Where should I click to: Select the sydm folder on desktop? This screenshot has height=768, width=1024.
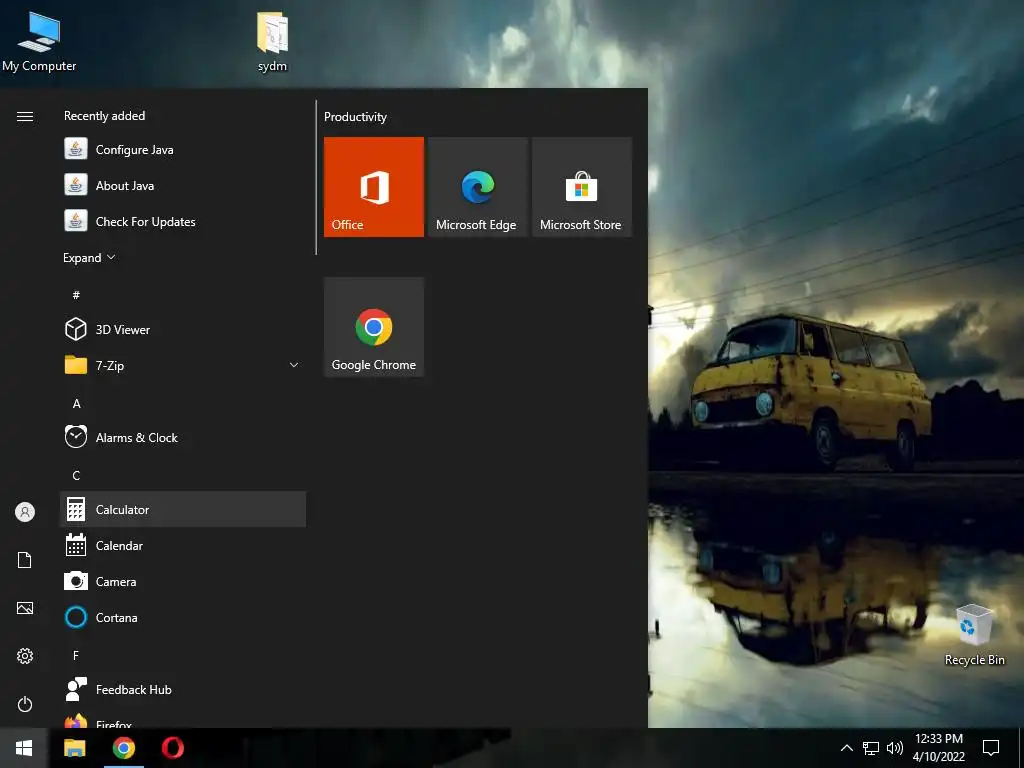tap(272, 42)
